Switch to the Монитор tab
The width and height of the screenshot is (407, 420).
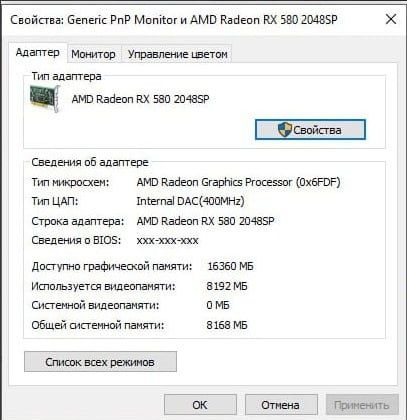pos(93,54)
